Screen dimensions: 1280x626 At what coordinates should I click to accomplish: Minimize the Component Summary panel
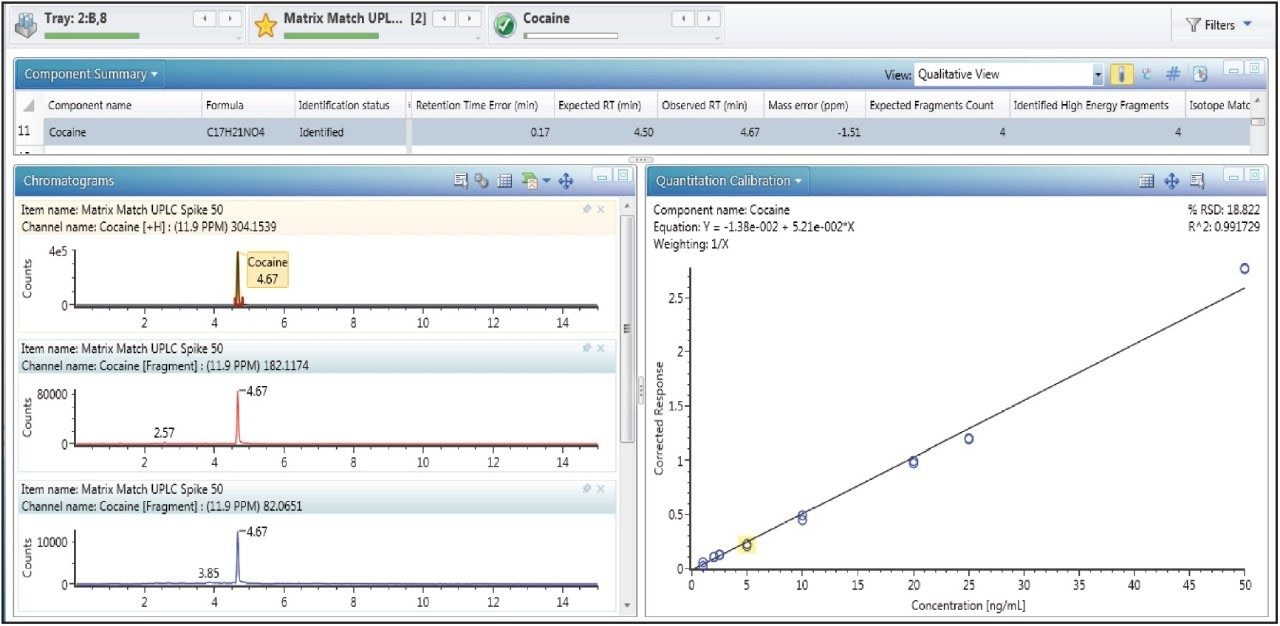coord(1234,68)
